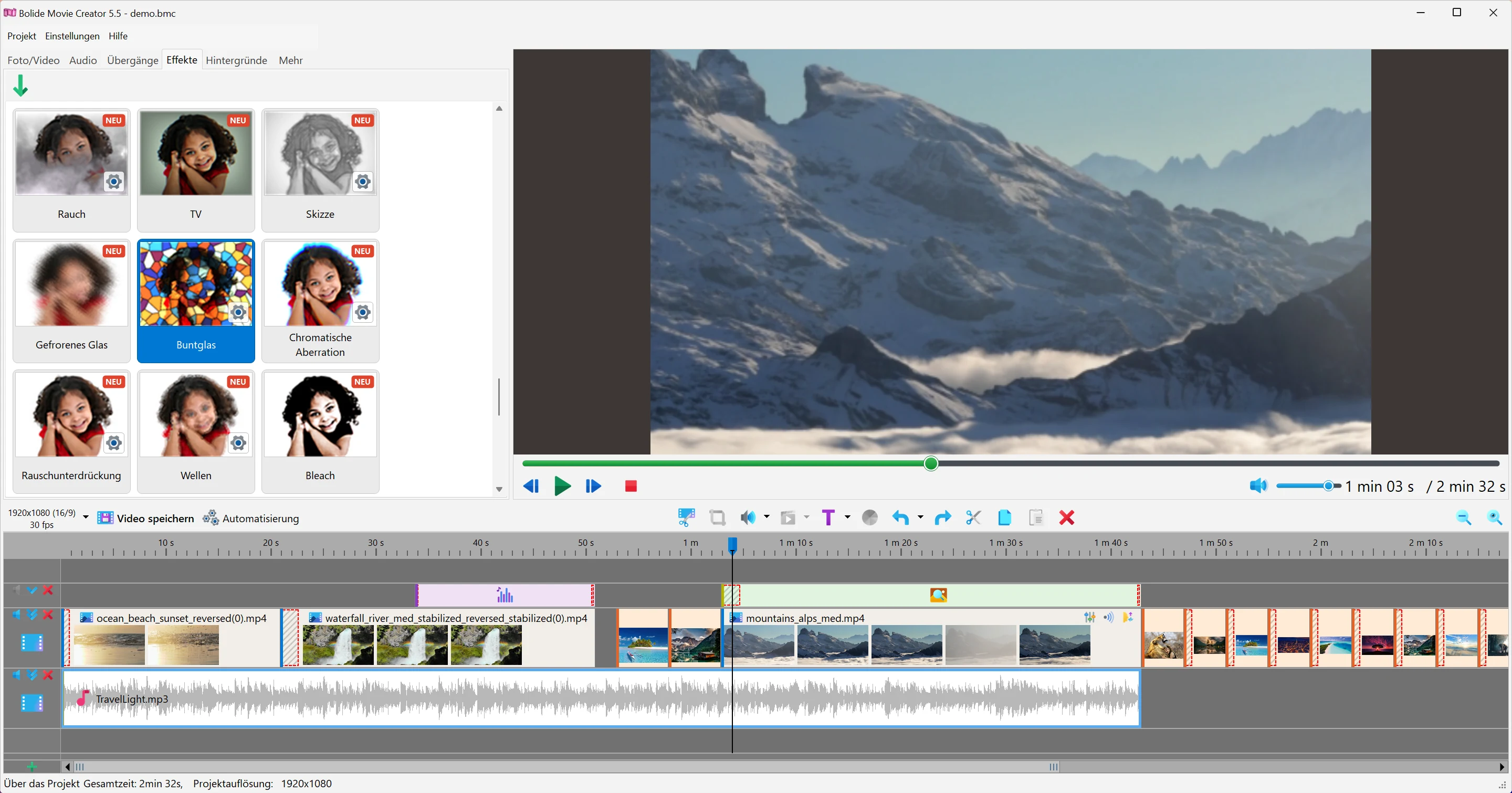This screenshot has height=793, width=1512.
Task: Copy the selection with the blue page icon
Action: [1004, 517]
